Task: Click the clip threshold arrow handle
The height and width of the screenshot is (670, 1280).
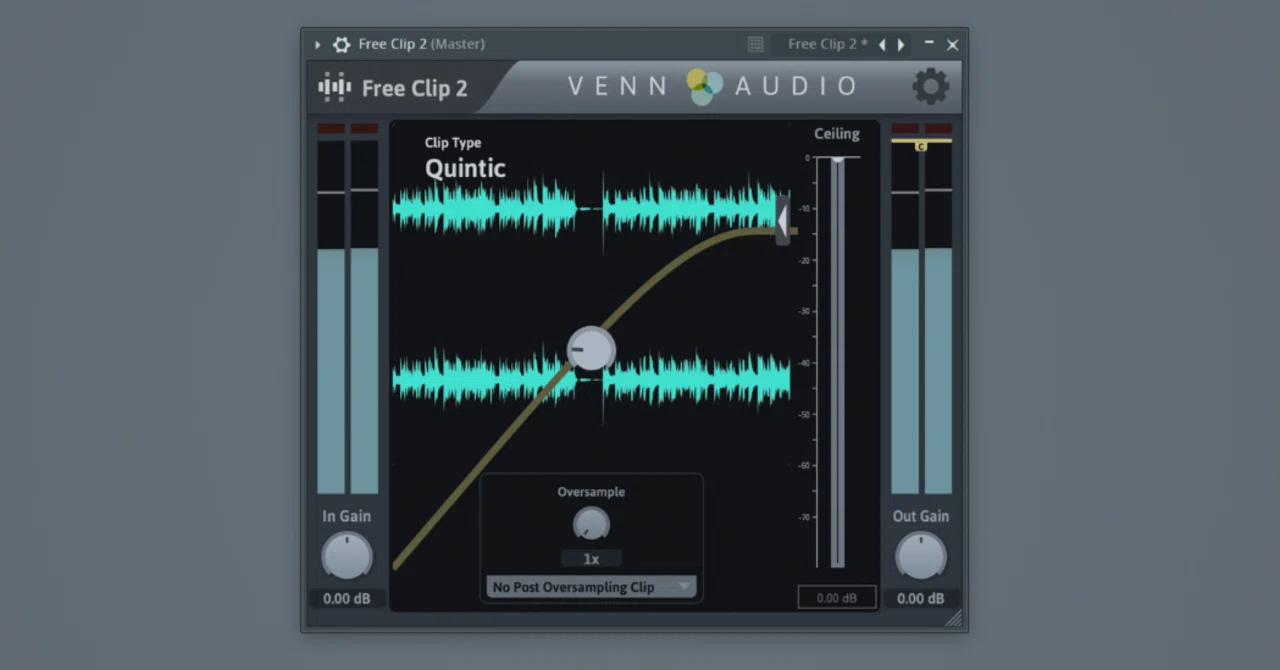Action: click(x=782, y=219)
